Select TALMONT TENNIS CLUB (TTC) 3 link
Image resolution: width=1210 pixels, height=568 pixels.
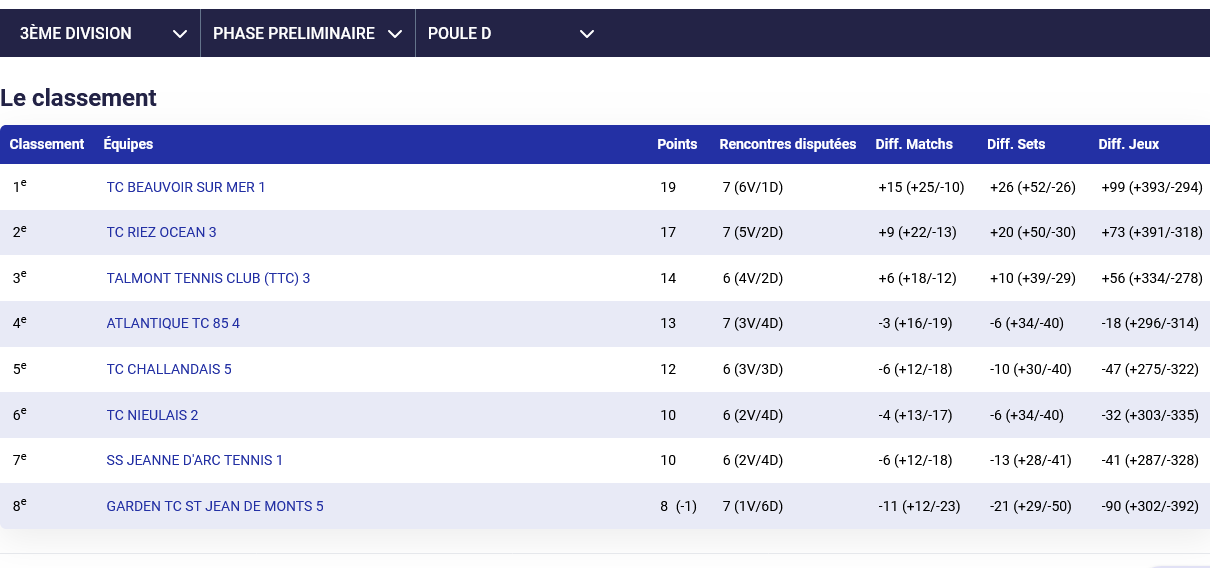[208, 278]
